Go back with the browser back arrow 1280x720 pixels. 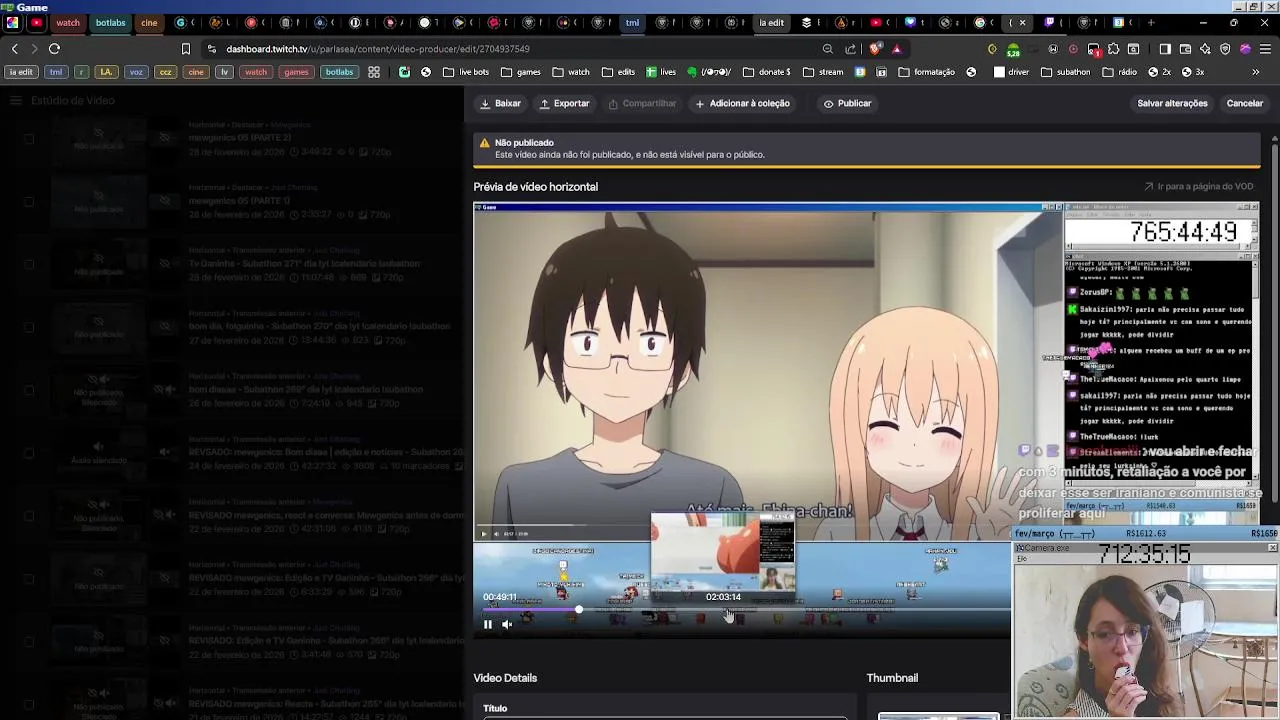click(x=14, y=48)
